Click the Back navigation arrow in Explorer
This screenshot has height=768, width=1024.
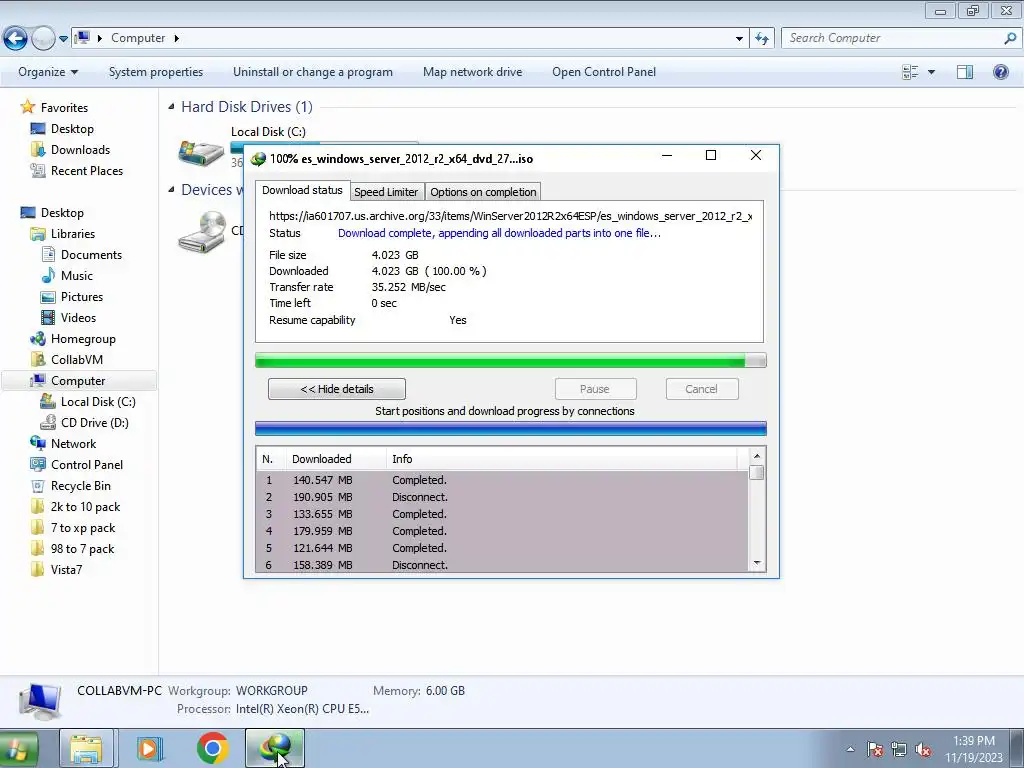click(x=15, y=39)
